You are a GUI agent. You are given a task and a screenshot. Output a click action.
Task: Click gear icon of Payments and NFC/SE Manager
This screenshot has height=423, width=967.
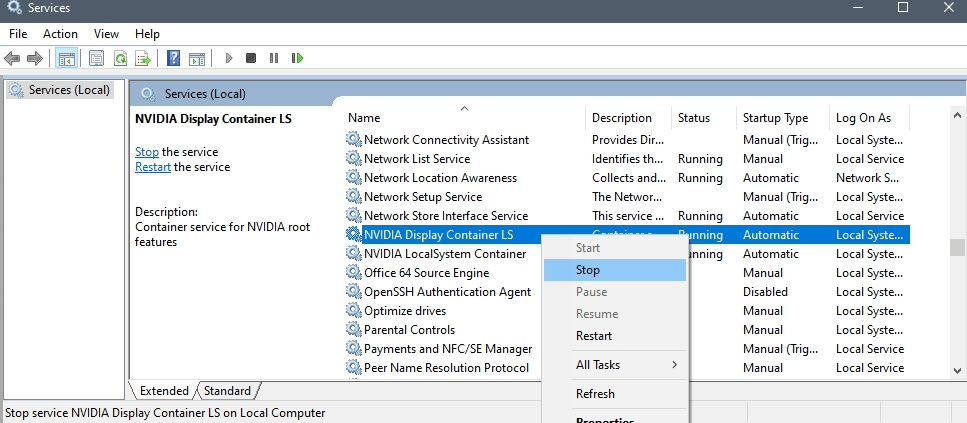pyautogui.click(x=353, y=348)
